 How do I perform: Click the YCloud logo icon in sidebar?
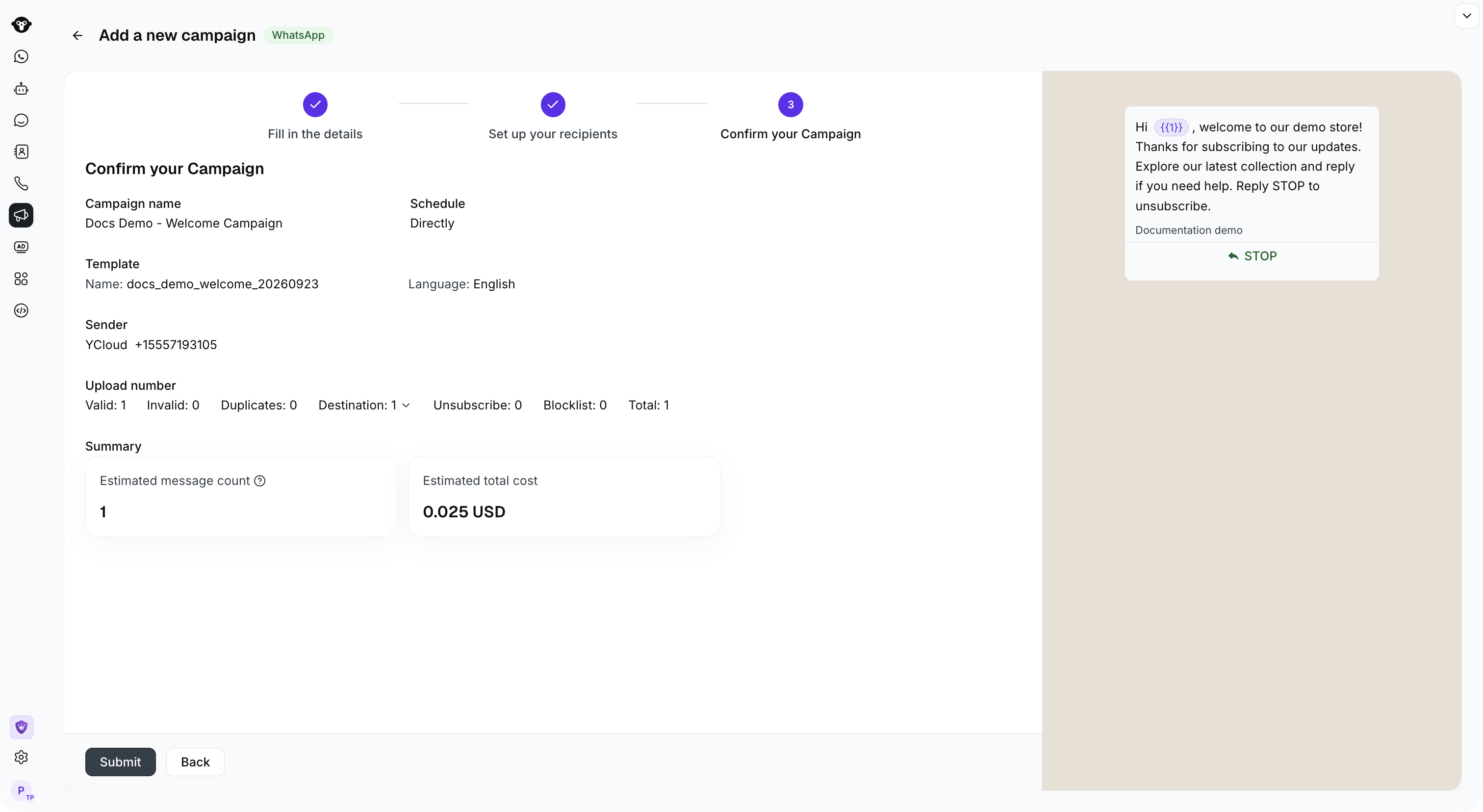pyautogui.click(x=21, y=25)
